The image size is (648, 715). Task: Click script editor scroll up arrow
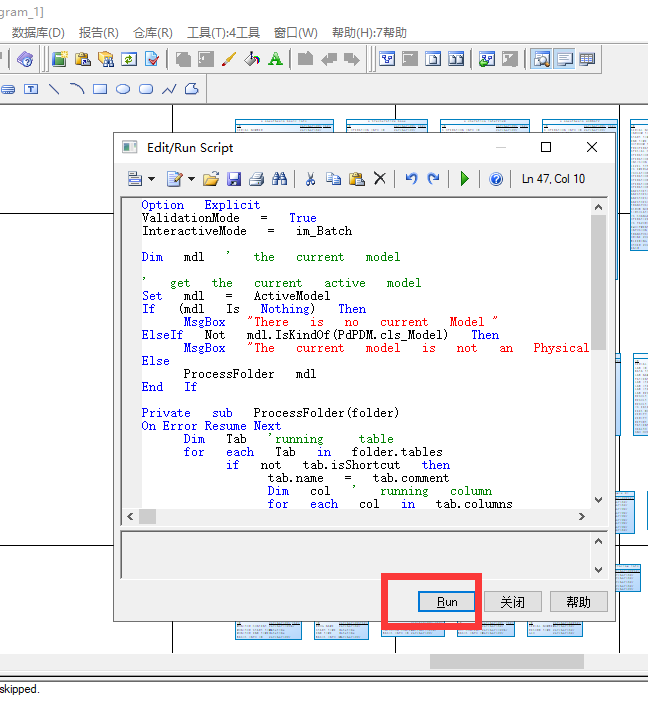[599, 207]
